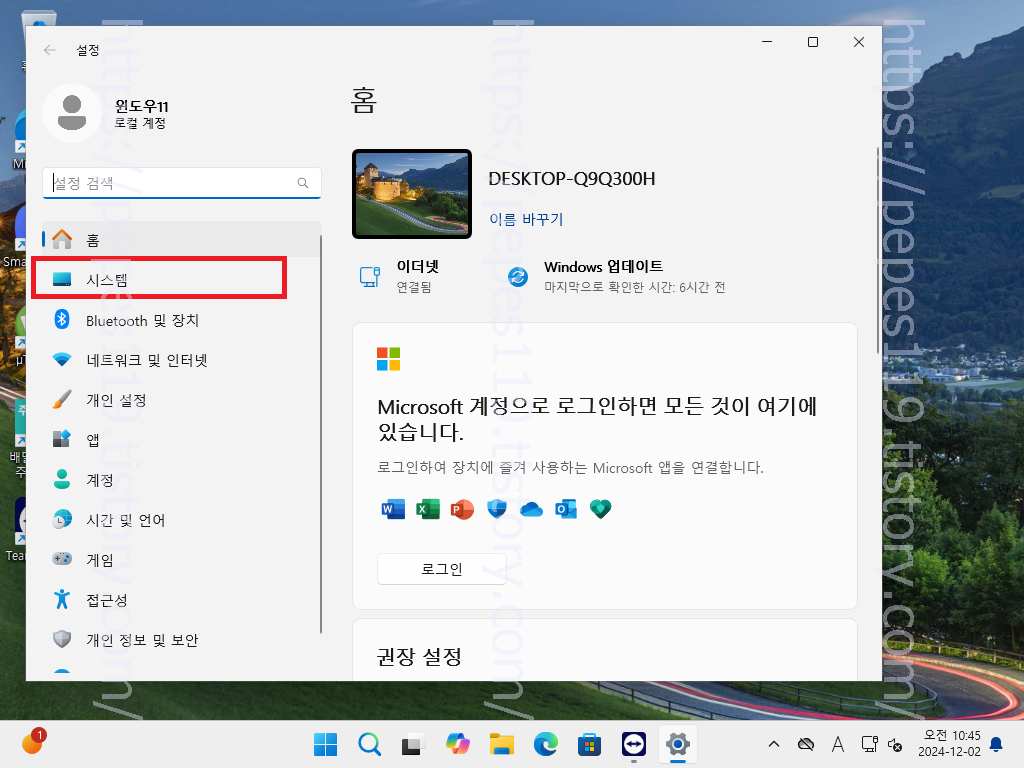Minimize the 설정 window
This screenshot has width=1024, height=768.
pyautogui.click(x=767, y=42)
